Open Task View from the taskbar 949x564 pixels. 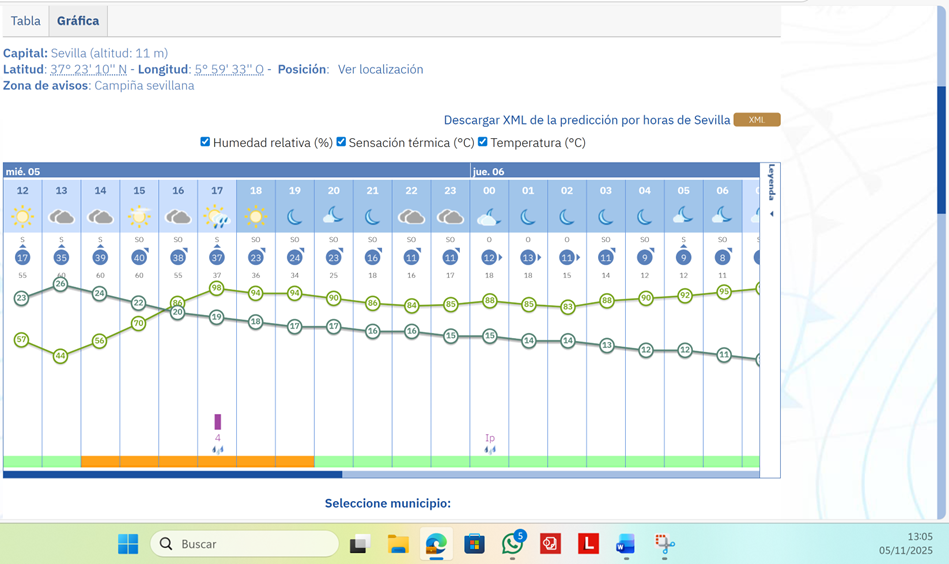[x=360, y=543]
